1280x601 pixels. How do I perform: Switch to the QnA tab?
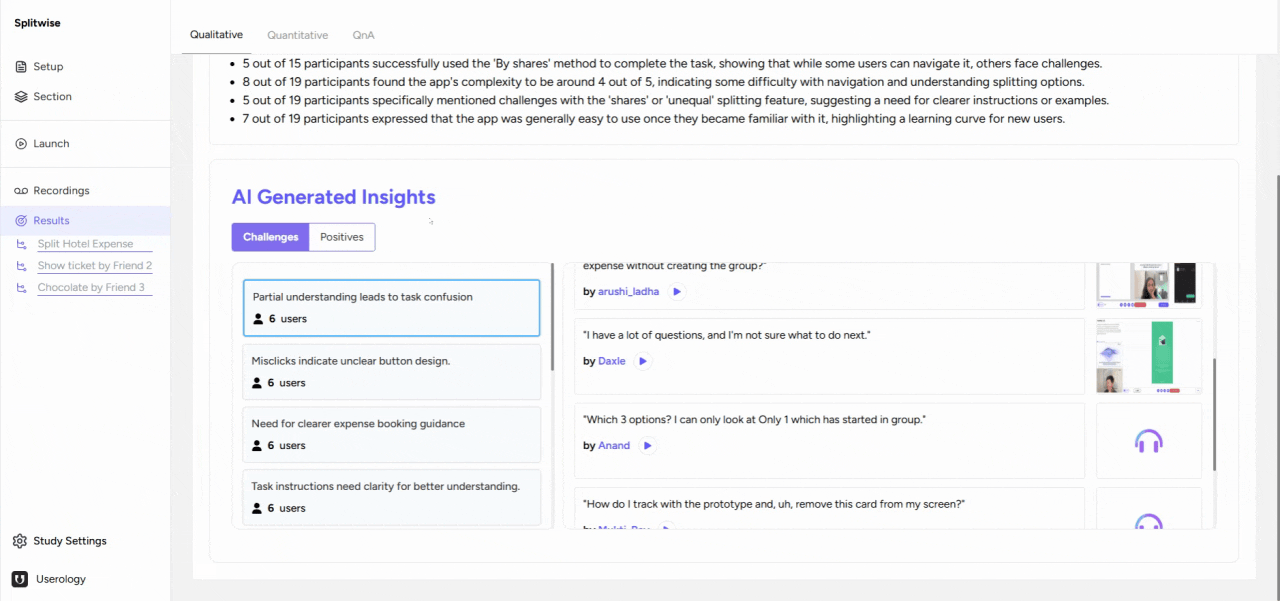363,35
